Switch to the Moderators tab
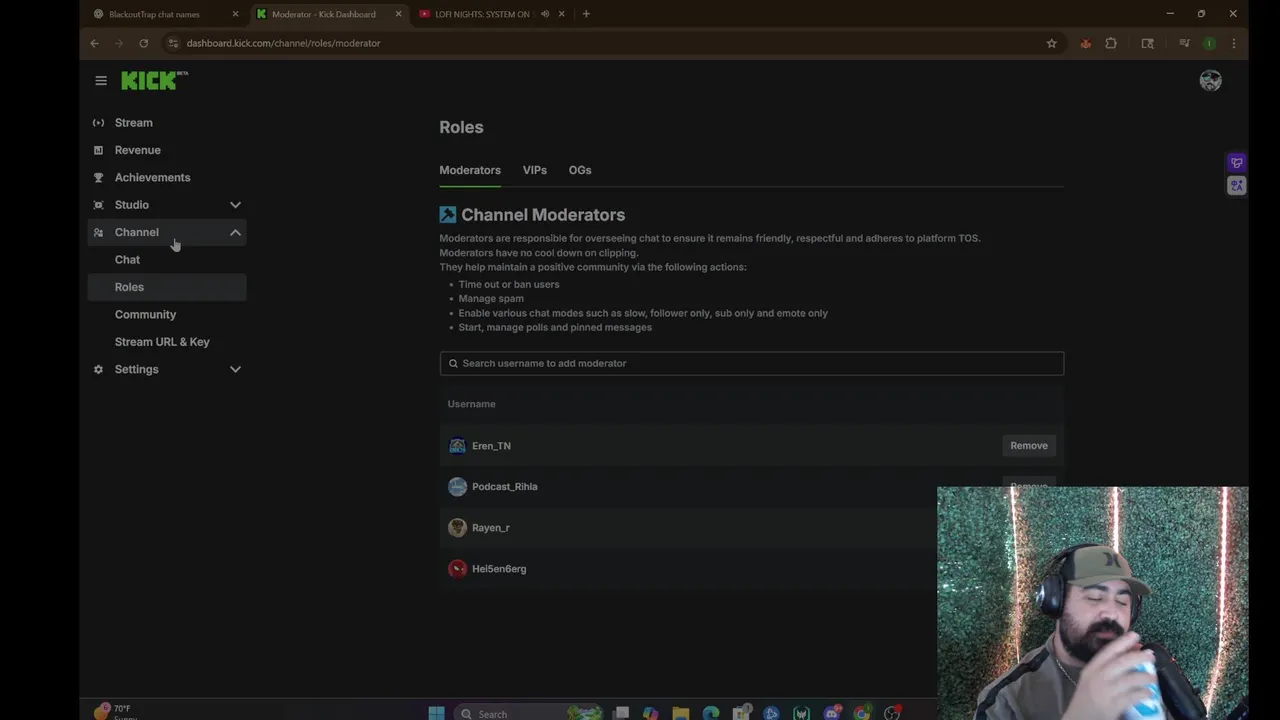1280x720 pixels. [470, 170]
